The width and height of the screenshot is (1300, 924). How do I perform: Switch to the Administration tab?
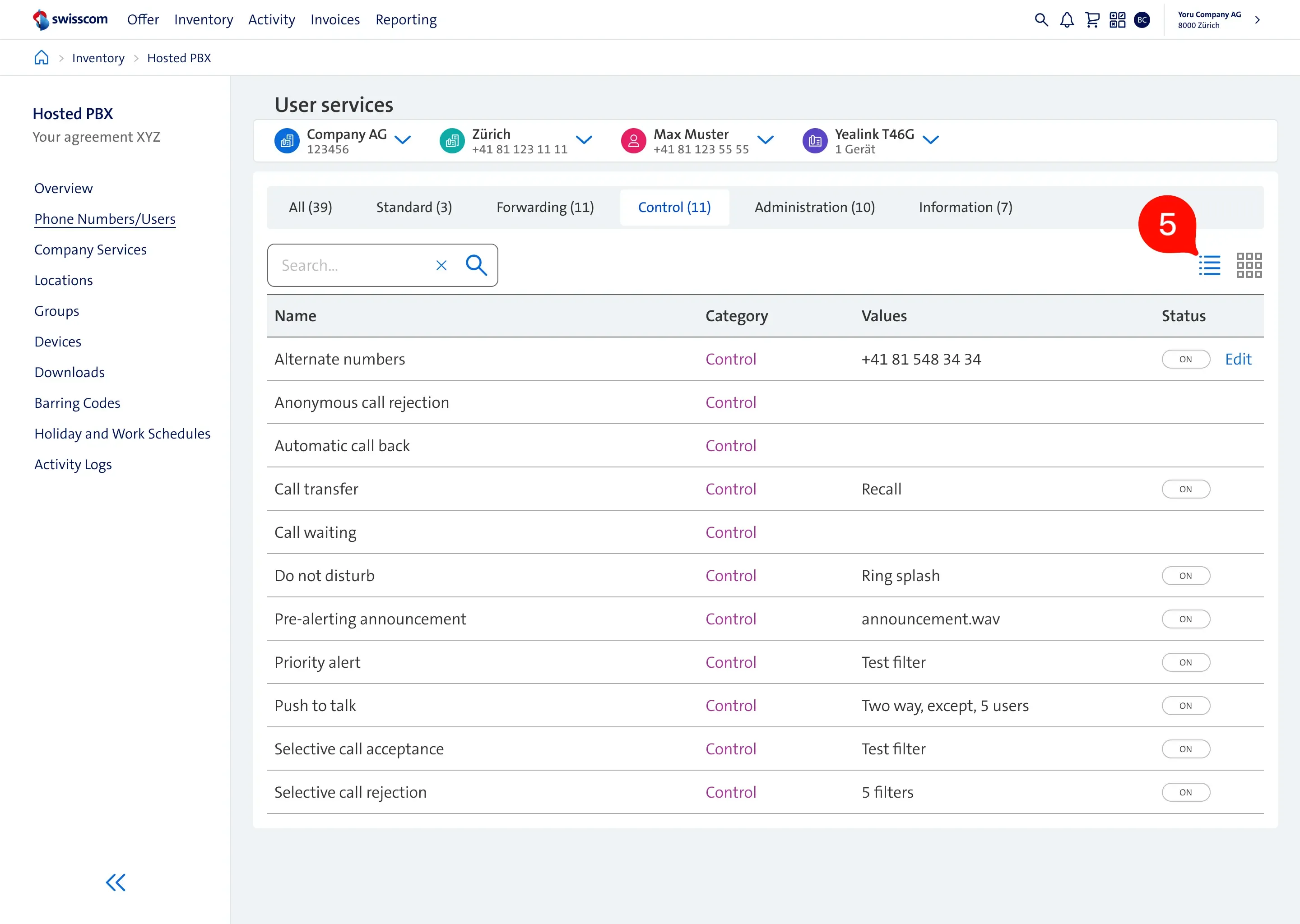coord(814,207)
